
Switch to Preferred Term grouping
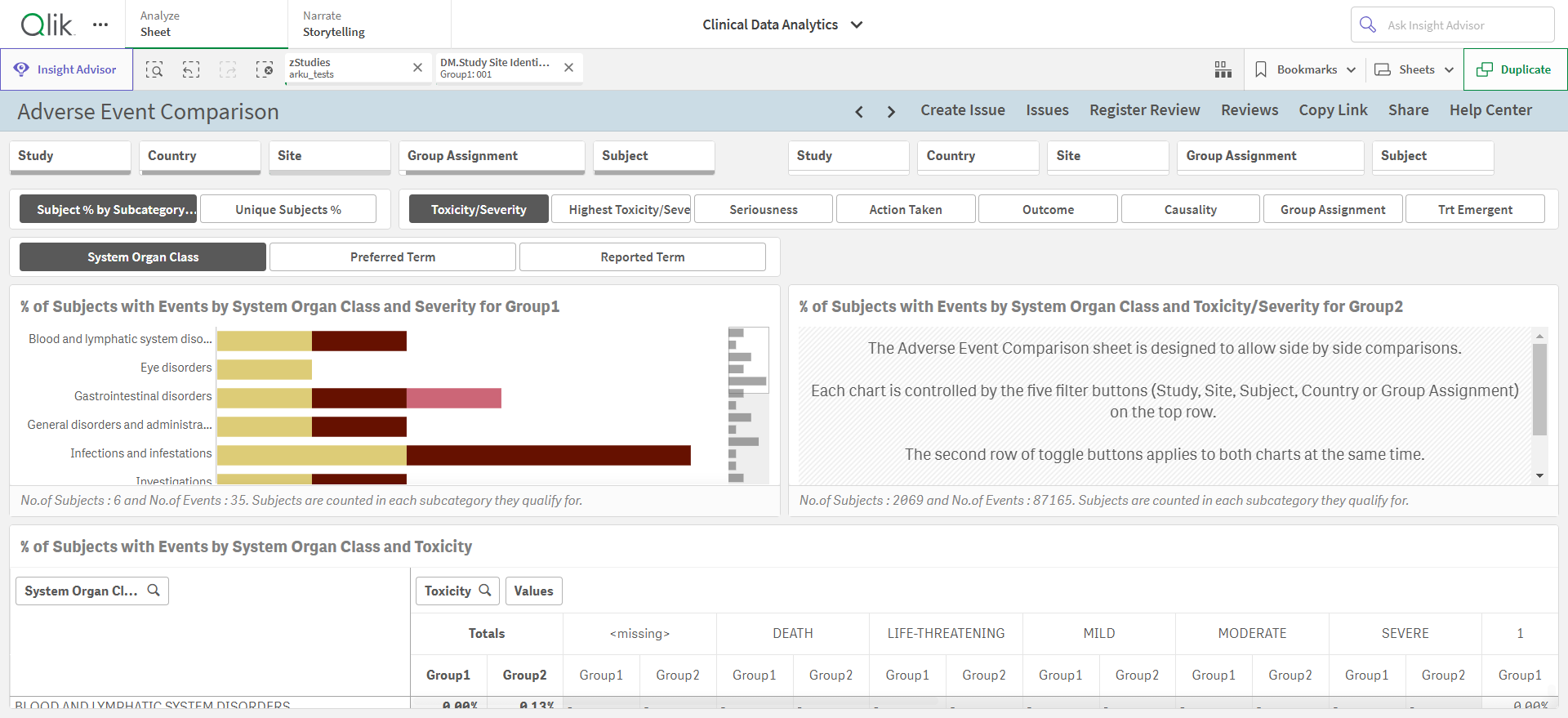(393, 256)
